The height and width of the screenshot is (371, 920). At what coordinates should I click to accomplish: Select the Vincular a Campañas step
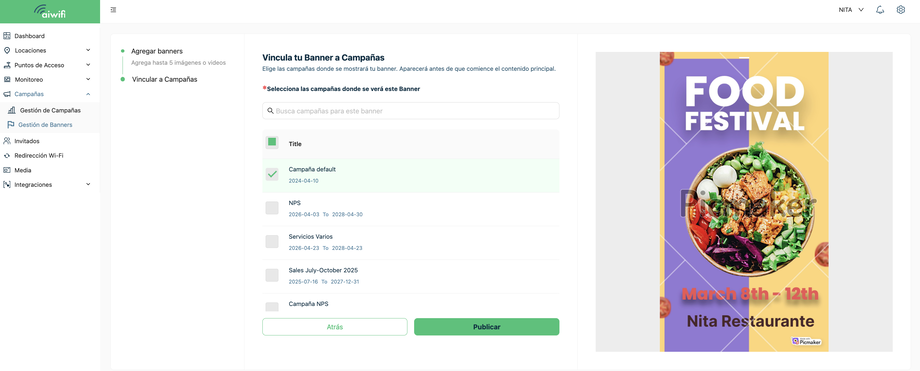click(x=164, y=79)
